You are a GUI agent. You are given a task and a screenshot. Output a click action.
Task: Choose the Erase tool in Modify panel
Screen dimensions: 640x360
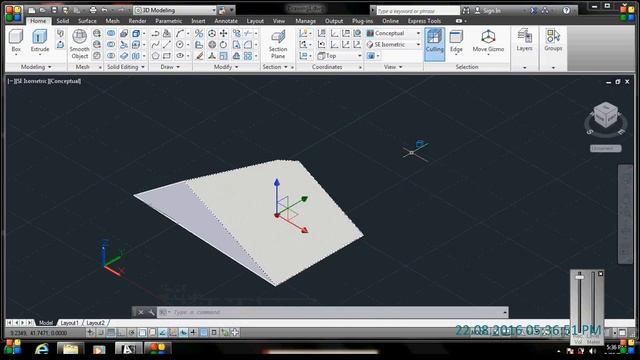coord(199,55)
